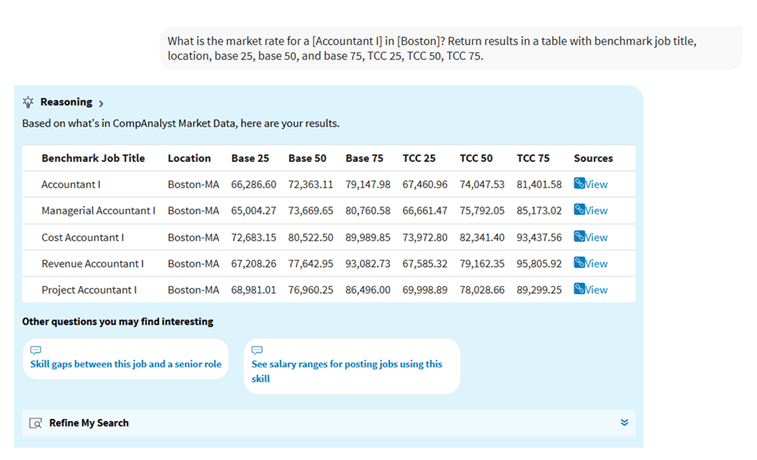Click the 74,047.53 TCC 50 value

(x=482, y=184)
